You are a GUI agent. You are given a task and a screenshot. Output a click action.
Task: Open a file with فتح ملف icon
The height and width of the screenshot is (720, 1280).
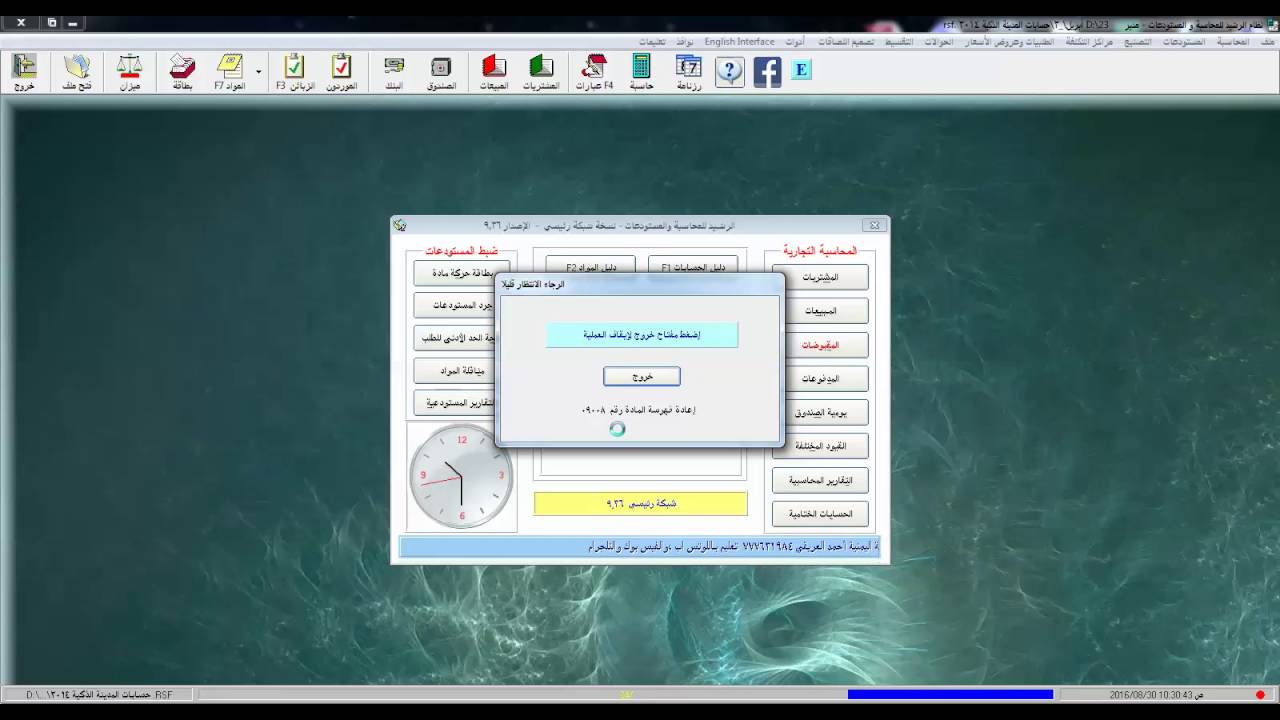click(x=77, y=72)
